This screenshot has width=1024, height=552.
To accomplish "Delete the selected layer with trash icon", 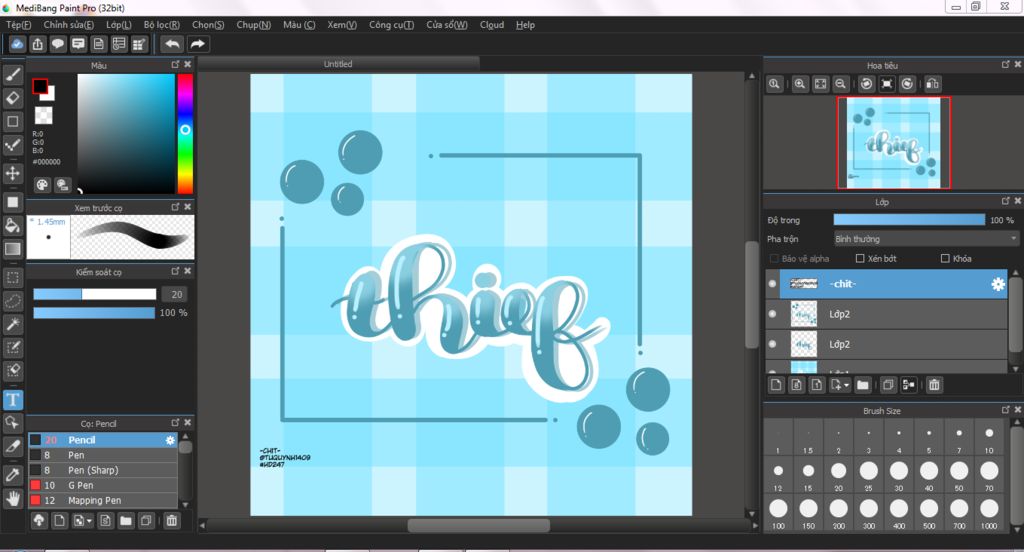I will tap(935, 385).
